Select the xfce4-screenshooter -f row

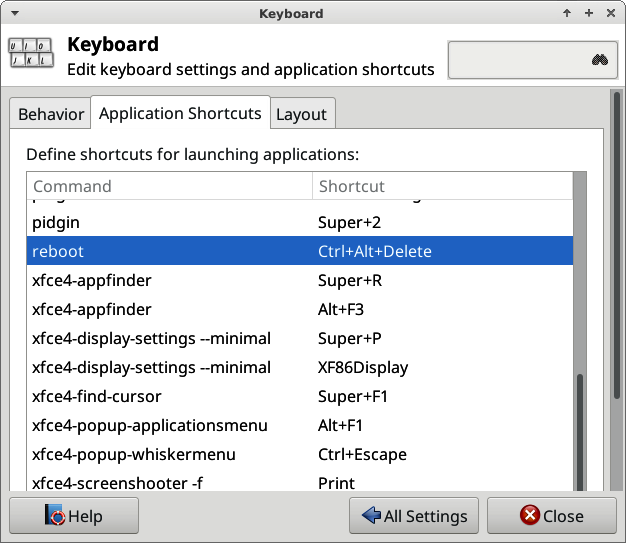tap(299, 482)
